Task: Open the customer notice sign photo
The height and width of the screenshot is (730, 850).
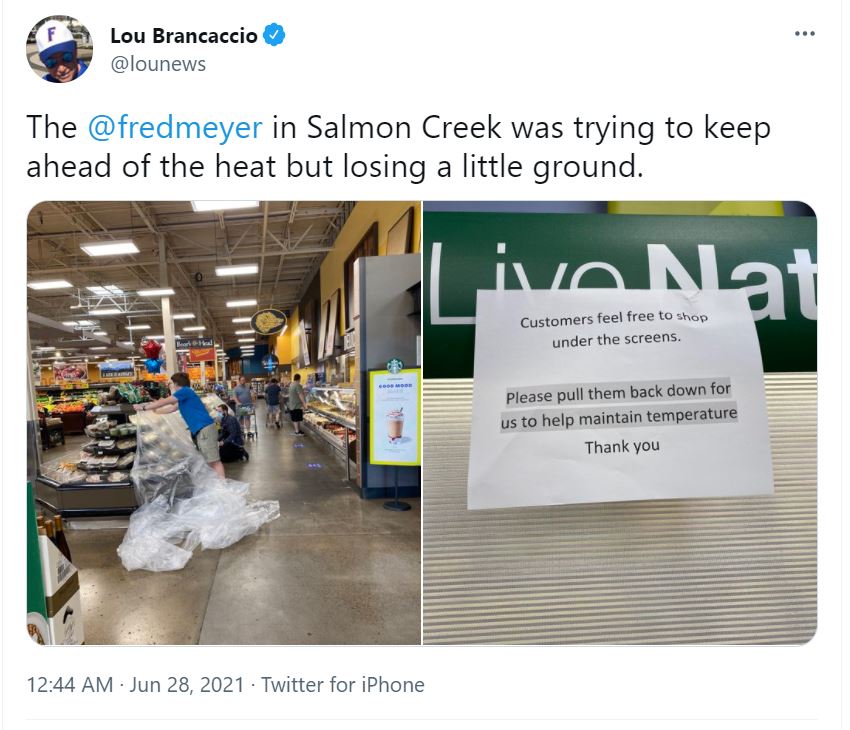Action: click(620, 423)
